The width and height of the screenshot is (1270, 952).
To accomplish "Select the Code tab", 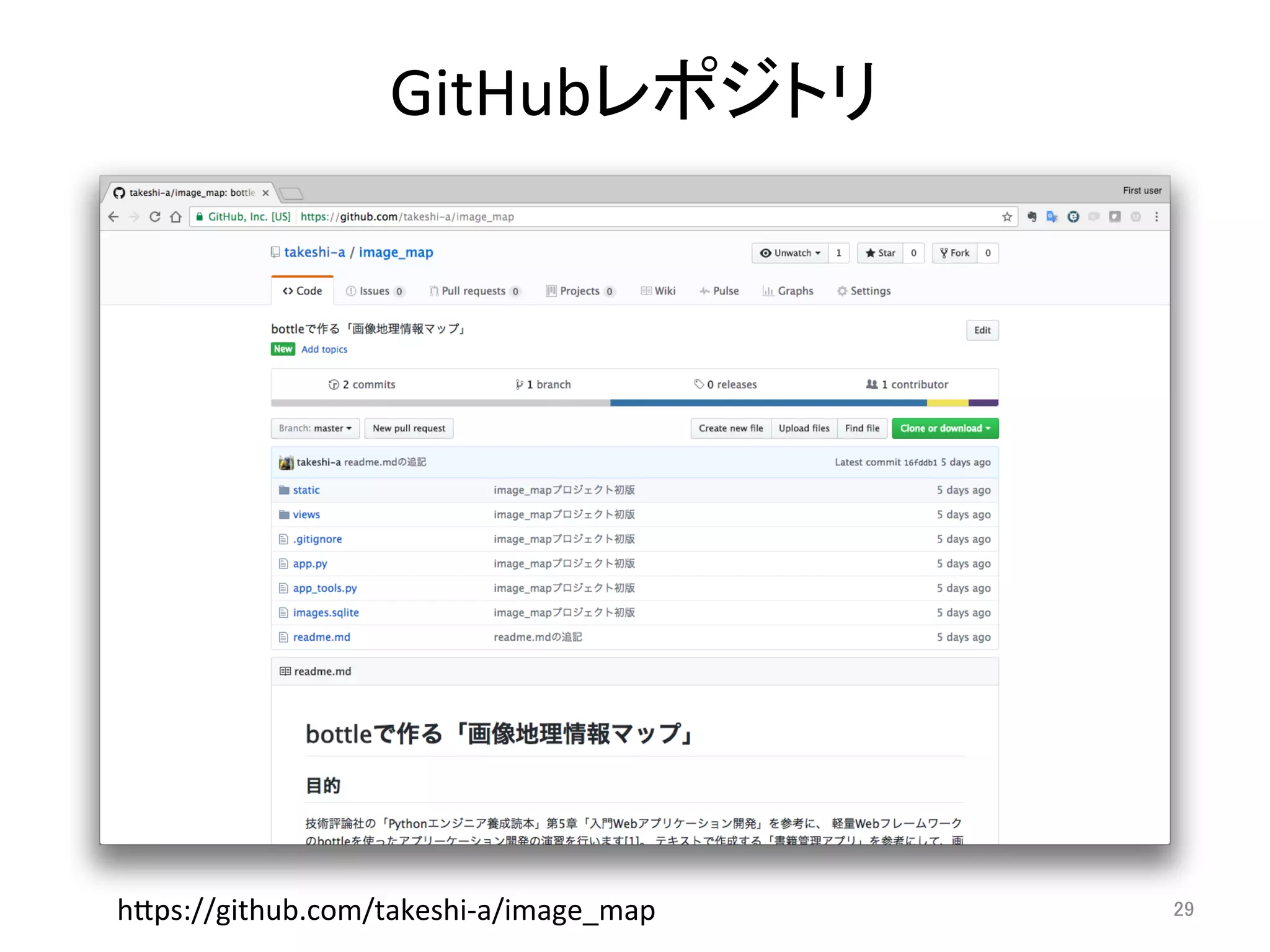I will (x=303, y=291).
